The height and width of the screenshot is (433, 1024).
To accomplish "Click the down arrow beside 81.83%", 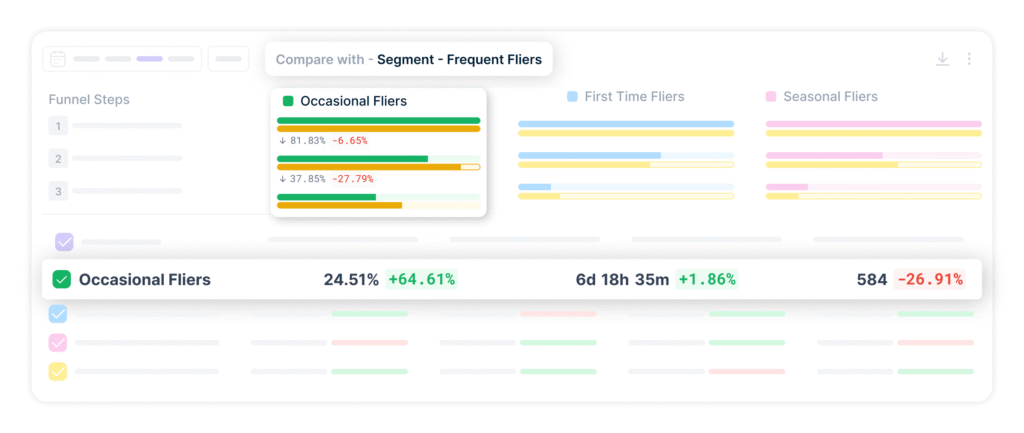I will pyautogui.click(x=282, y=141).
